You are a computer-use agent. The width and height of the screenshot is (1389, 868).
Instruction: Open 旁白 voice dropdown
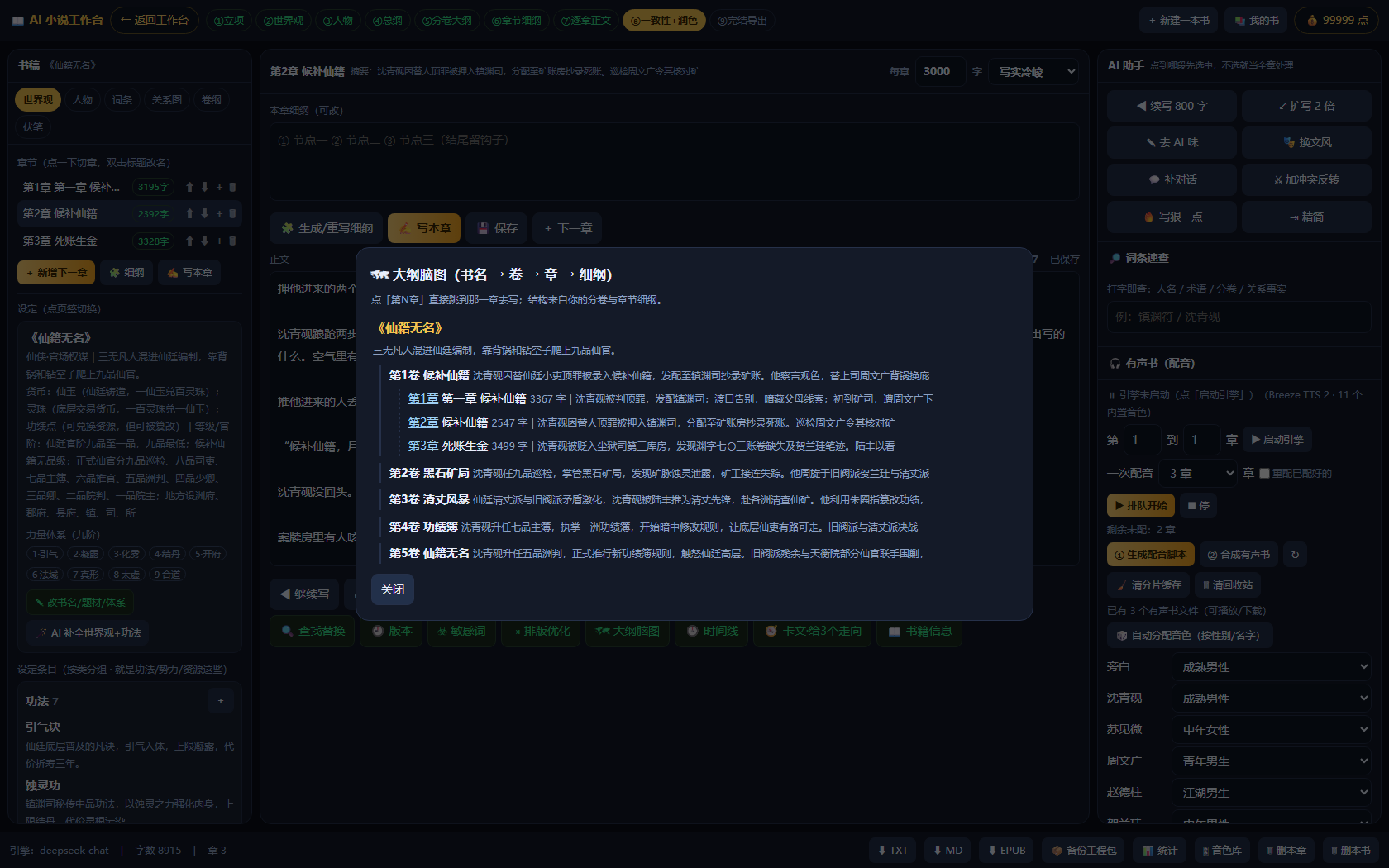click(1272, 666)
